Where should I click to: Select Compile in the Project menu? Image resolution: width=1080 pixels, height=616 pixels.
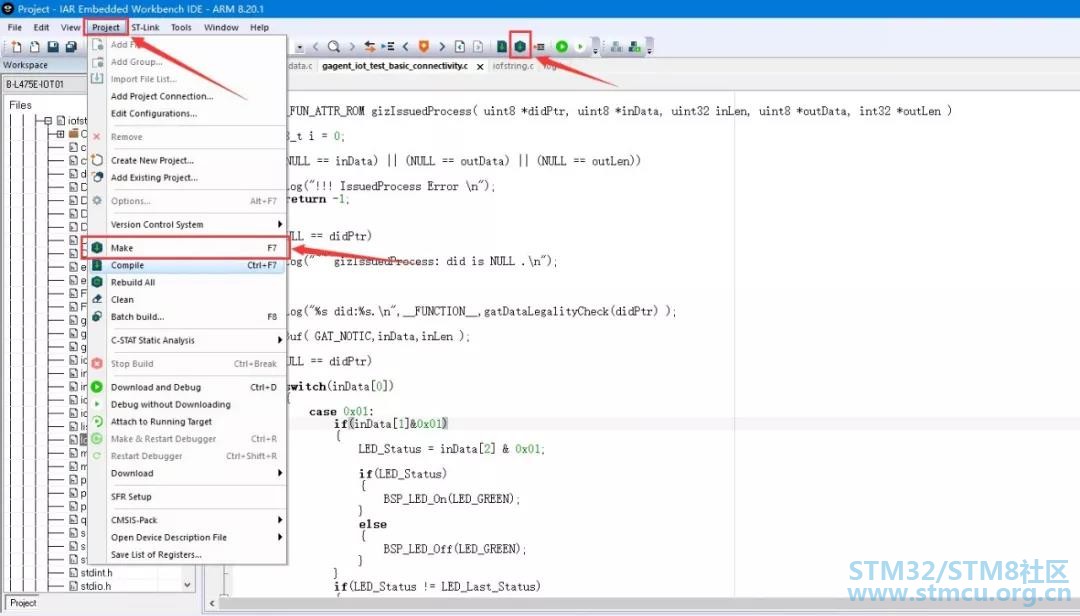click(x=187, y=265)
